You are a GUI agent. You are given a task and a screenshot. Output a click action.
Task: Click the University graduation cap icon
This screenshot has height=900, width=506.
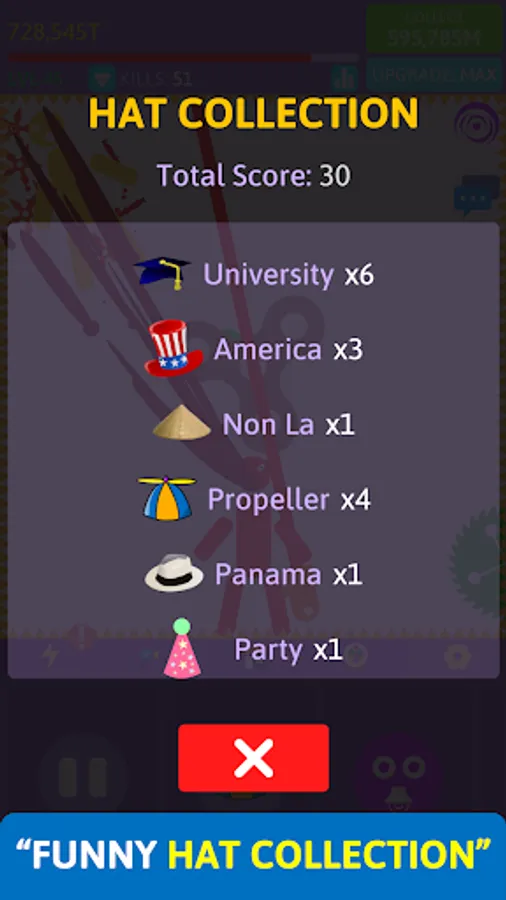pos(162,273)
